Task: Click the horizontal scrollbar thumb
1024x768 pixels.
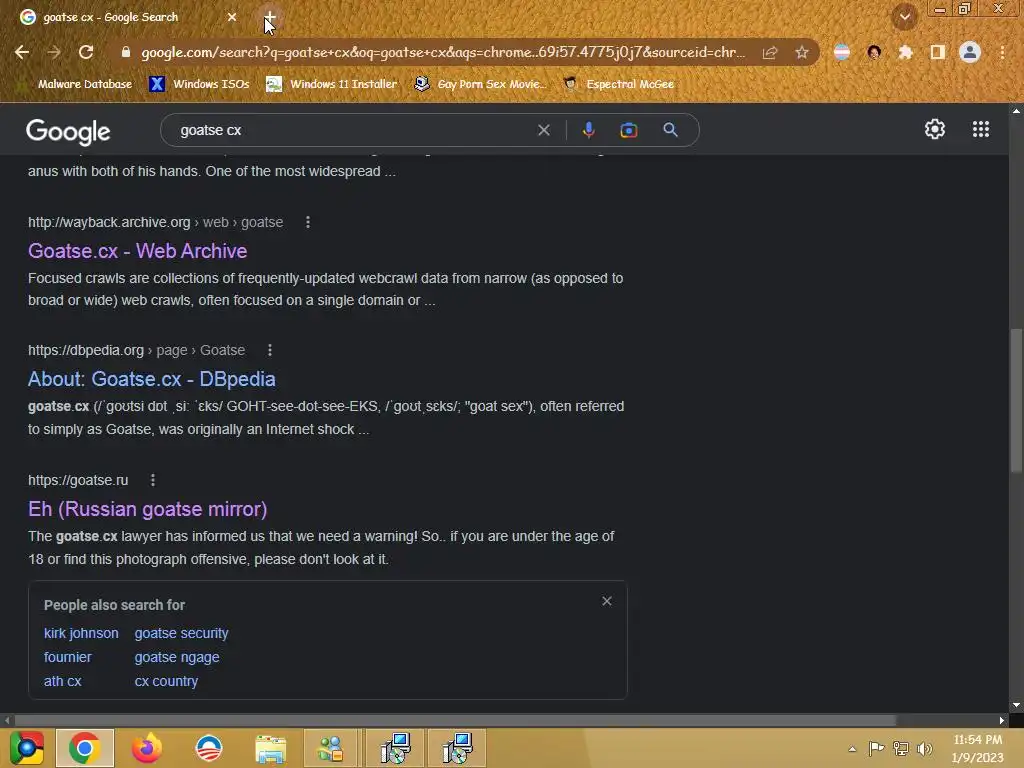Action: tap(455, 720)
